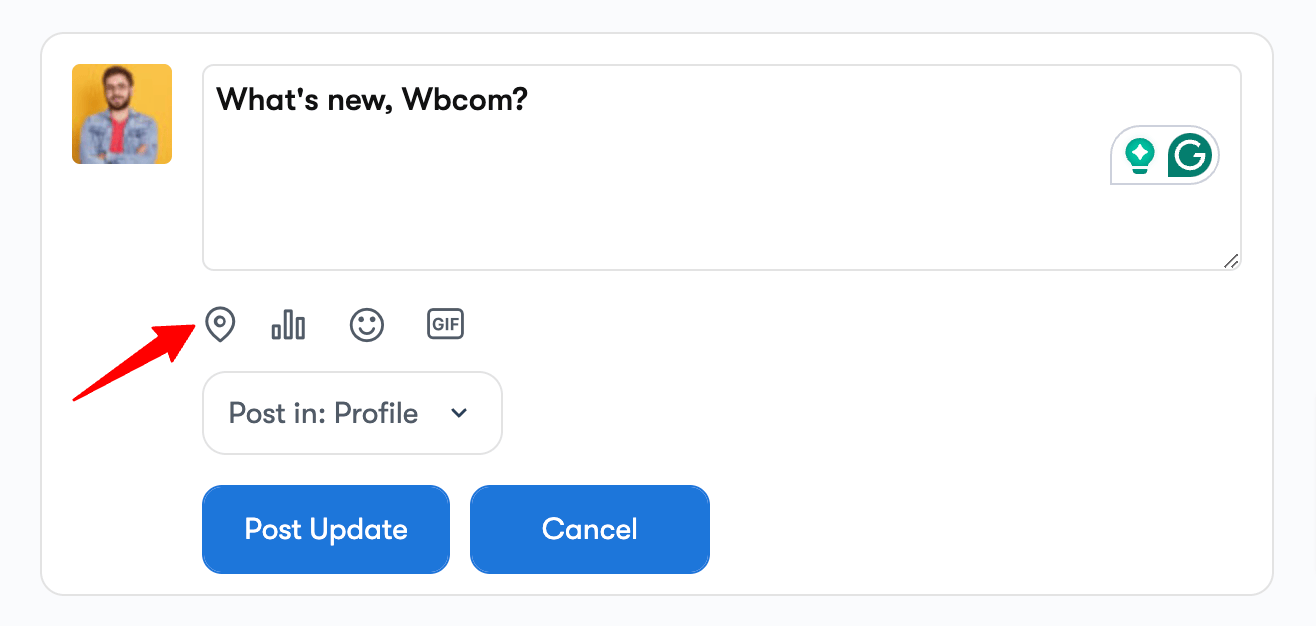
Task: Create a poll for this update
Action: 288,324
